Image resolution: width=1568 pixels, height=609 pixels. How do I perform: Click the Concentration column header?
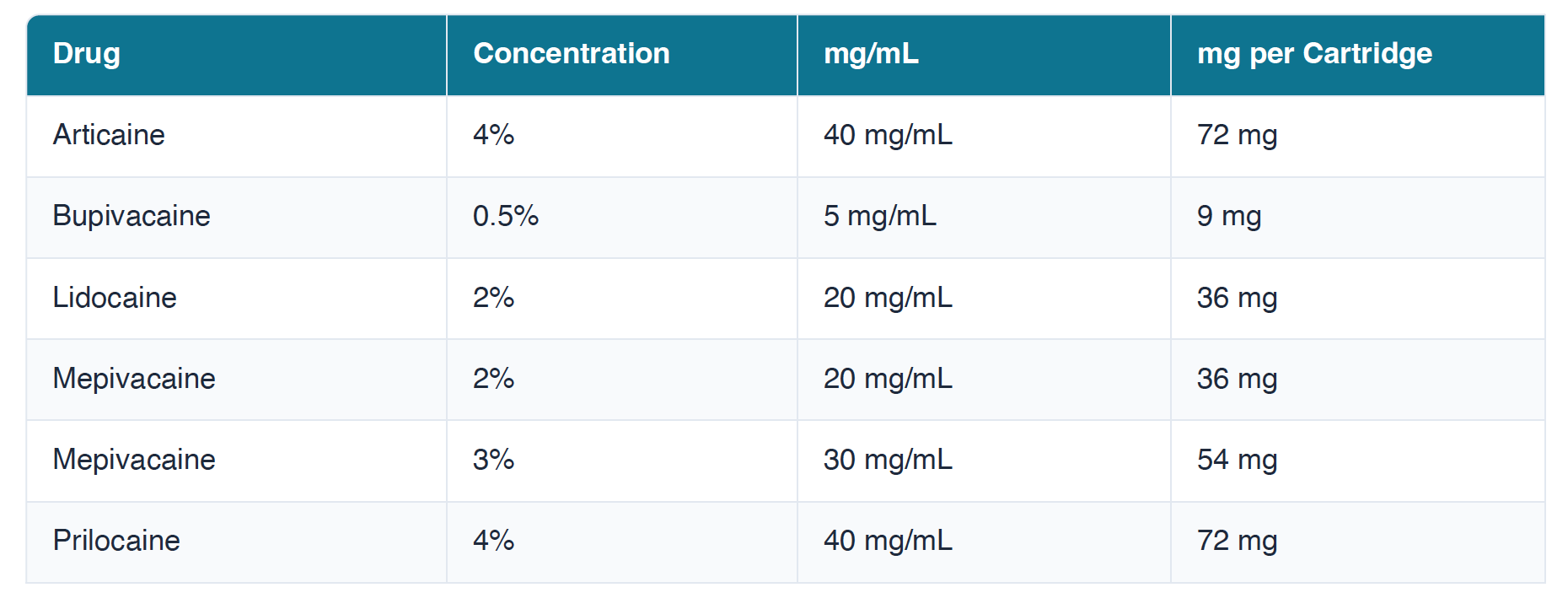pyautogui.click(x=571, y=54)
